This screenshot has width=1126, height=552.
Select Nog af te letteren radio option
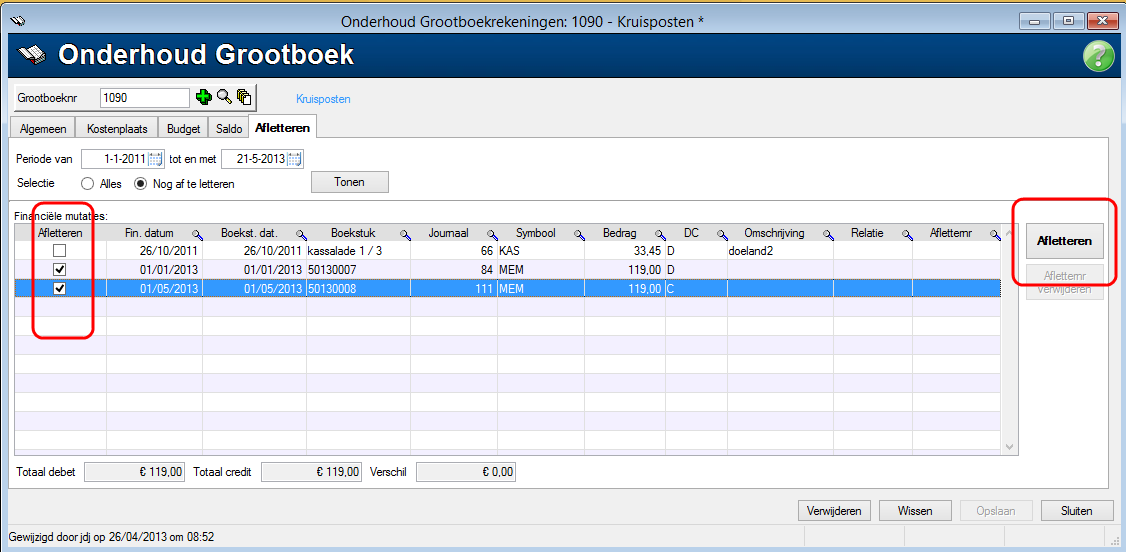click(140, 183)
